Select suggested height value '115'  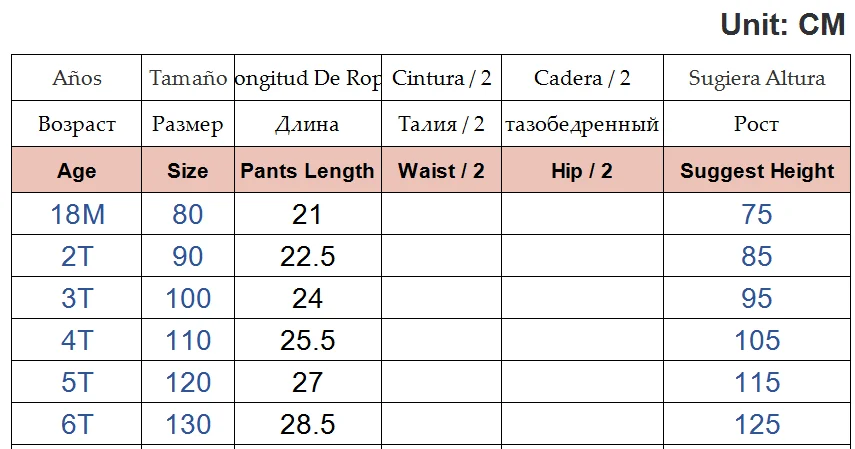(757, 382)
